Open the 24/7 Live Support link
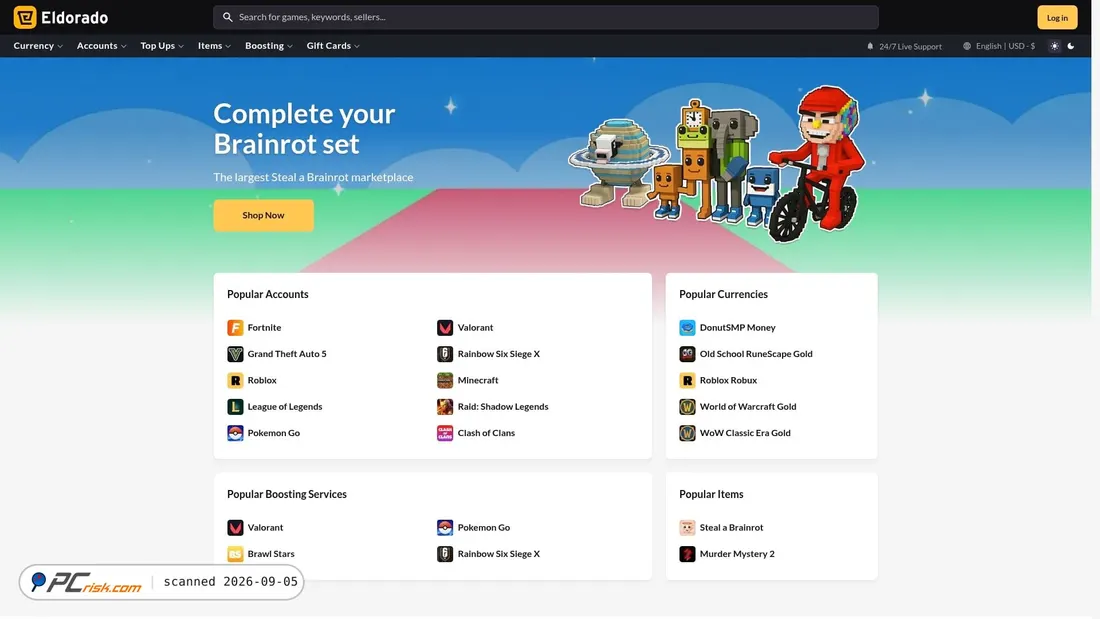 pos(904,46)
